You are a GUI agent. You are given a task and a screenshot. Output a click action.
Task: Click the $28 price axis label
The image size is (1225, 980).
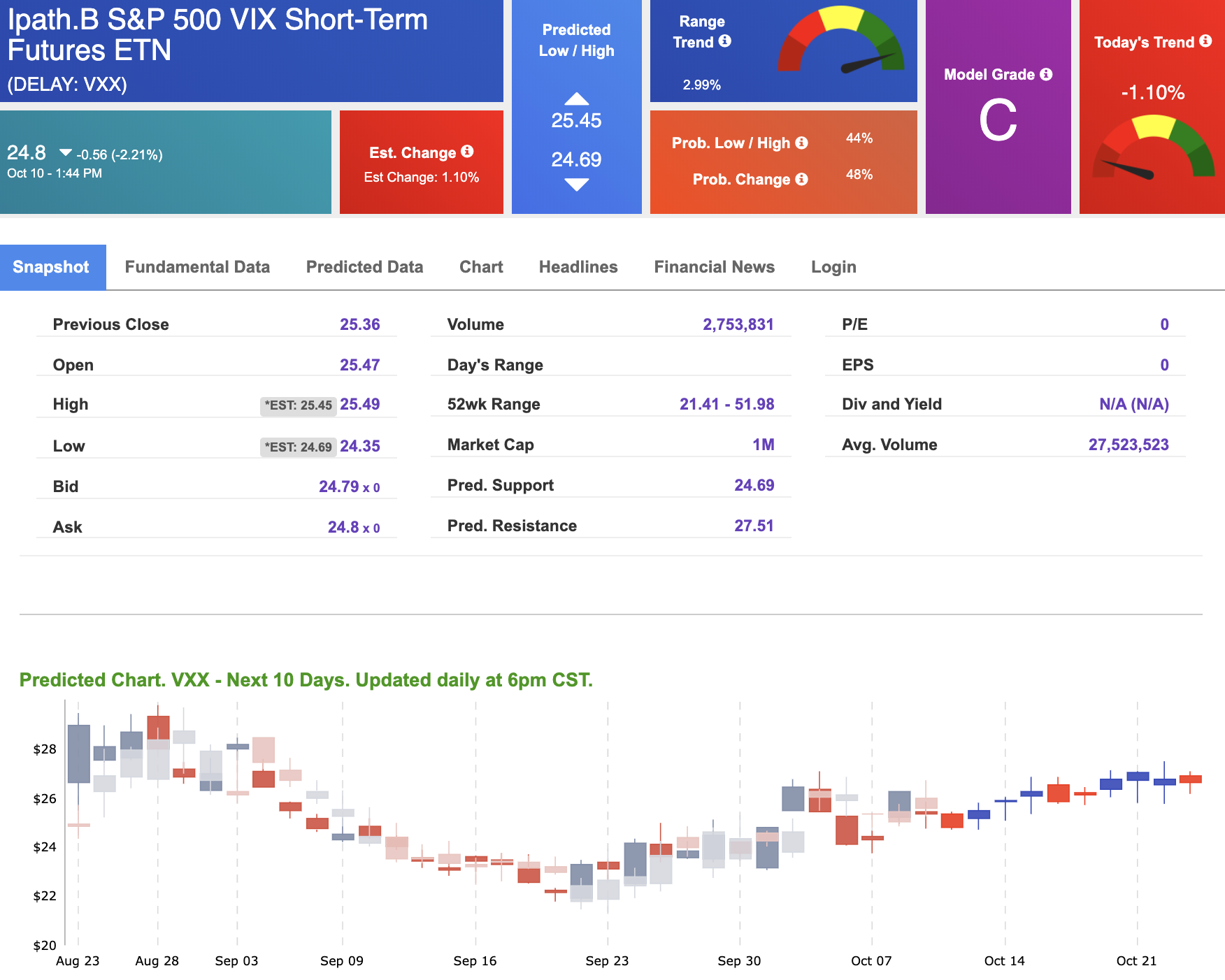[x=45, y=749]
